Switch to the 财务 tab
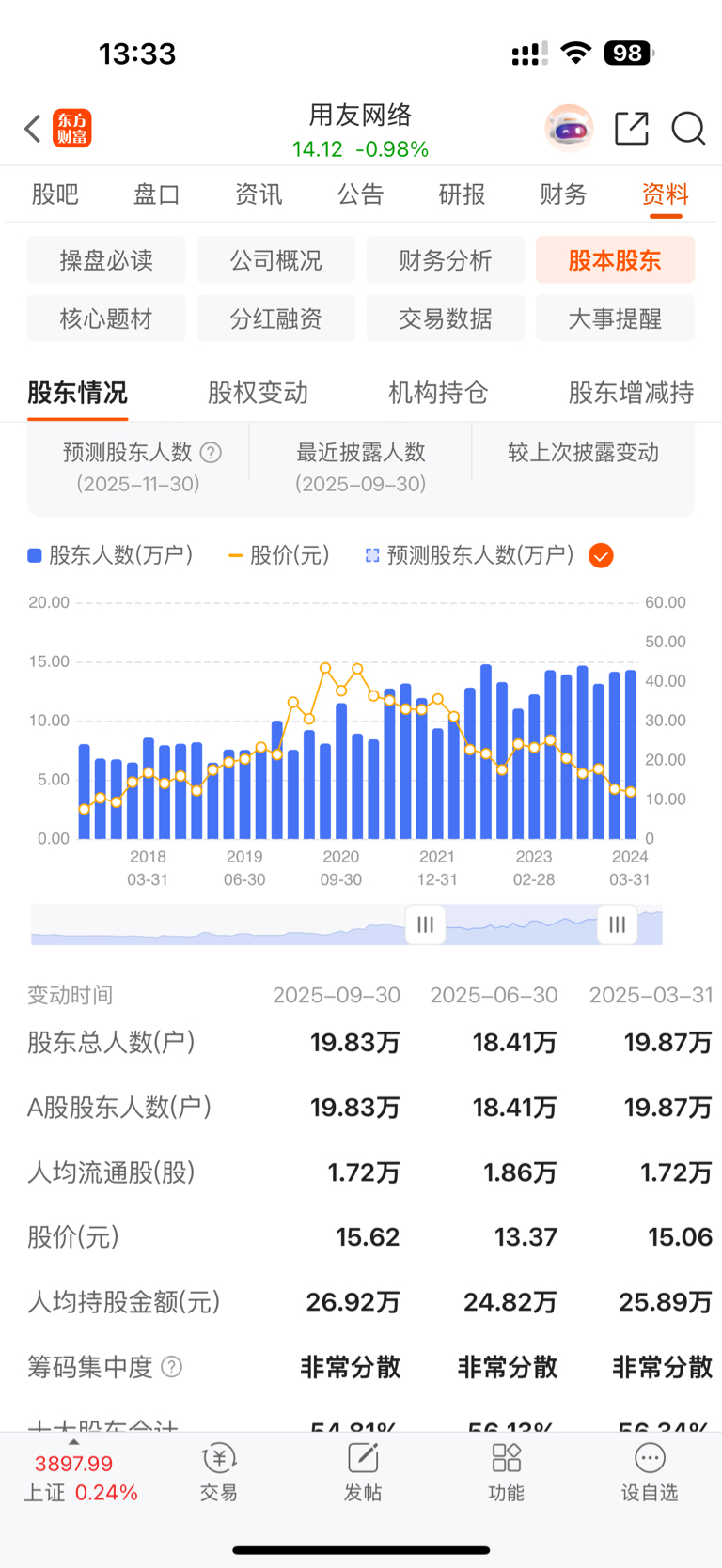 [x=563, y=194]
